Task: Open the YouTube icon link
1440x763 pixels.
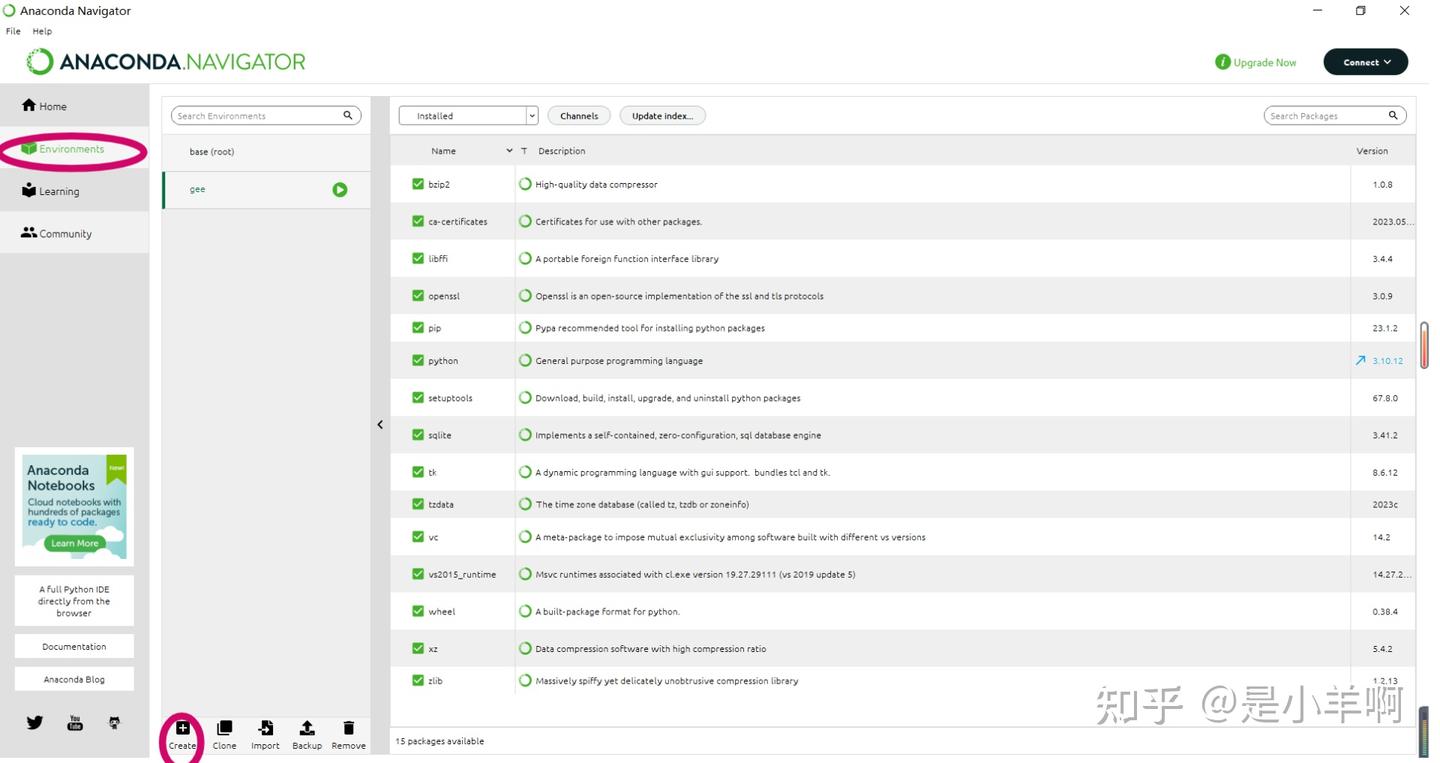Action: pyautogui.click(x=75, y=722)
